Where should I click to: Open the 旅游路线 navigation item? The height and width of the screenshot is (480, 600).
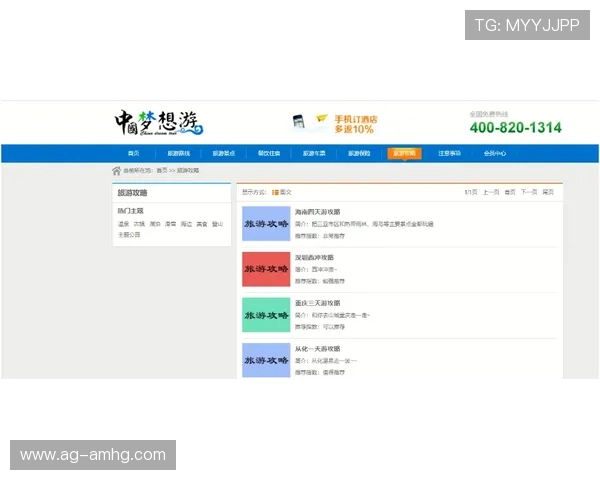tap(179, 153)
